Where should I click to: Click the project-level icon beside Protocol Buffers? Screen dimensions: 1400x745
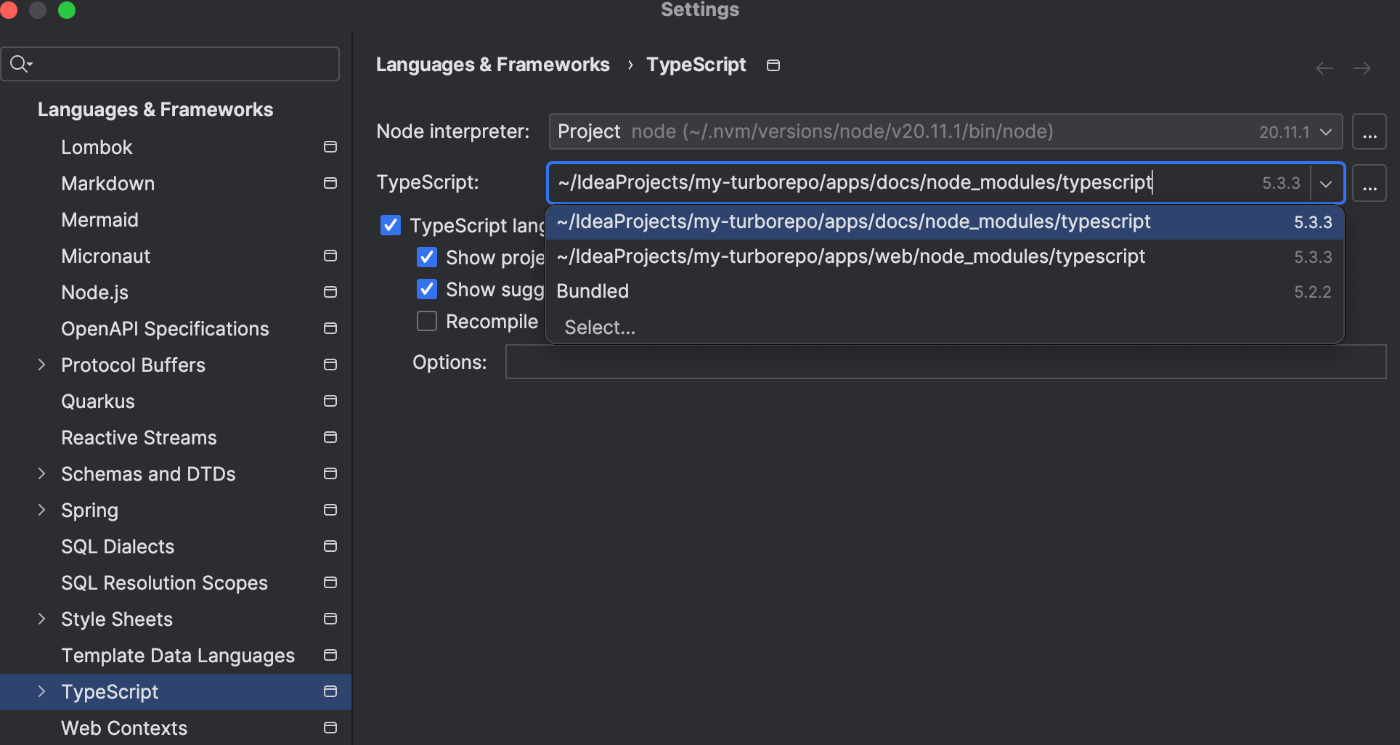click(330, 365)
